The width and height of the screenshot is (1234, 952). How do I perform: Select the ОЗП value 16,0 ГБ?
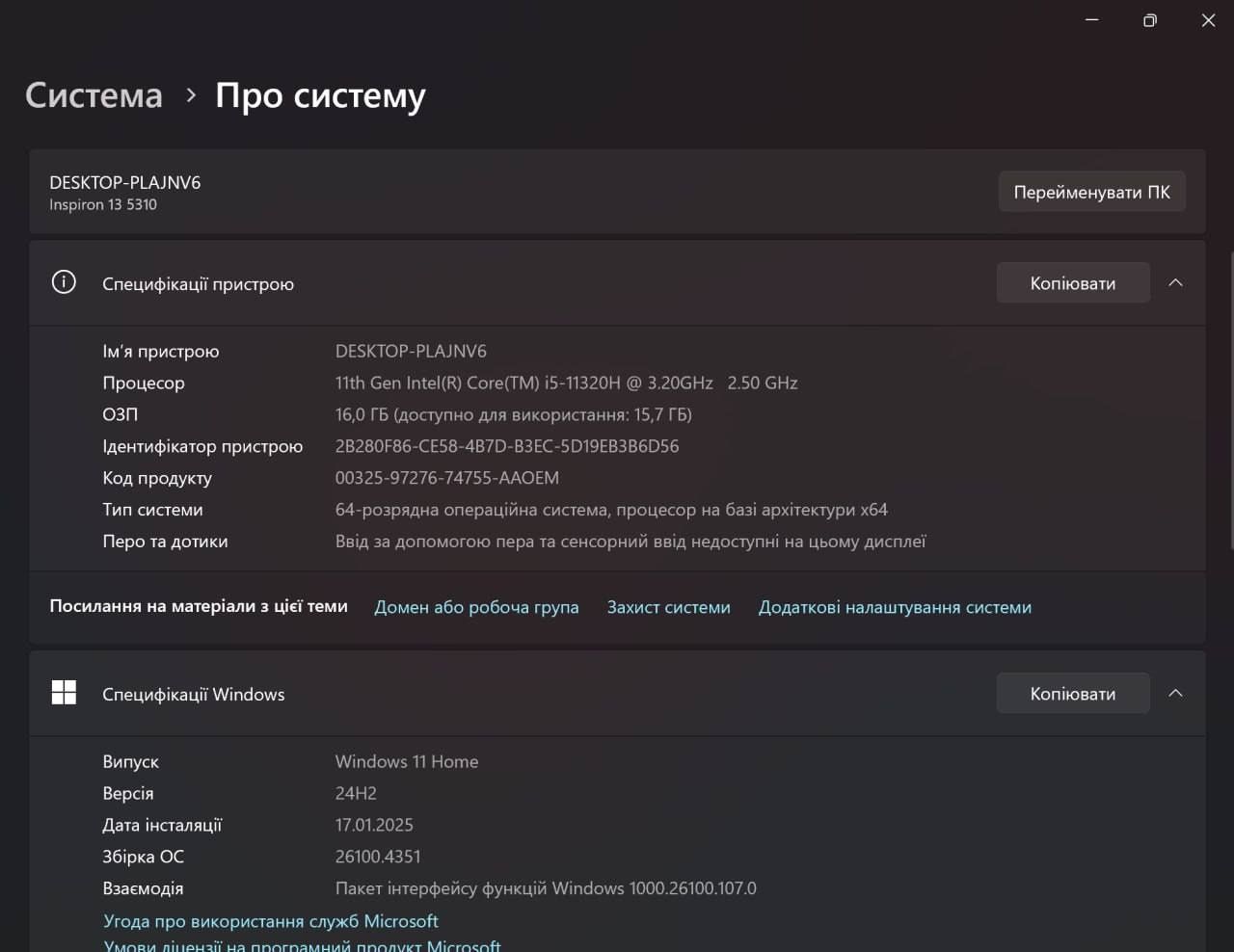point(513,414)
